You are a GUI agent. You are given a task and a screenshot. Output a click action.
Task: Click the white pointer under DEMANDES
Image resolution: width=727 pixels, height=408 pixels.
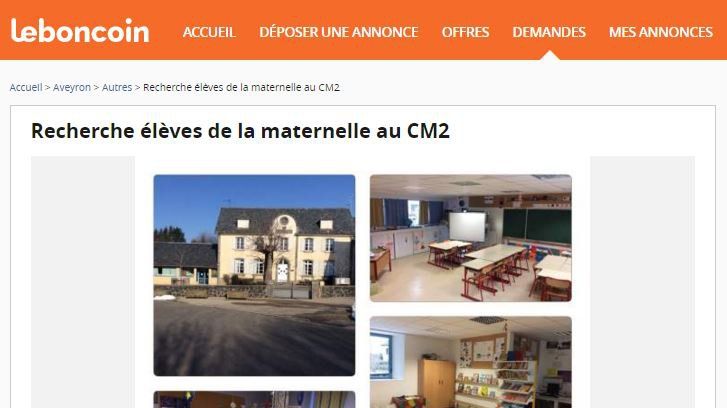click(550, 56)
